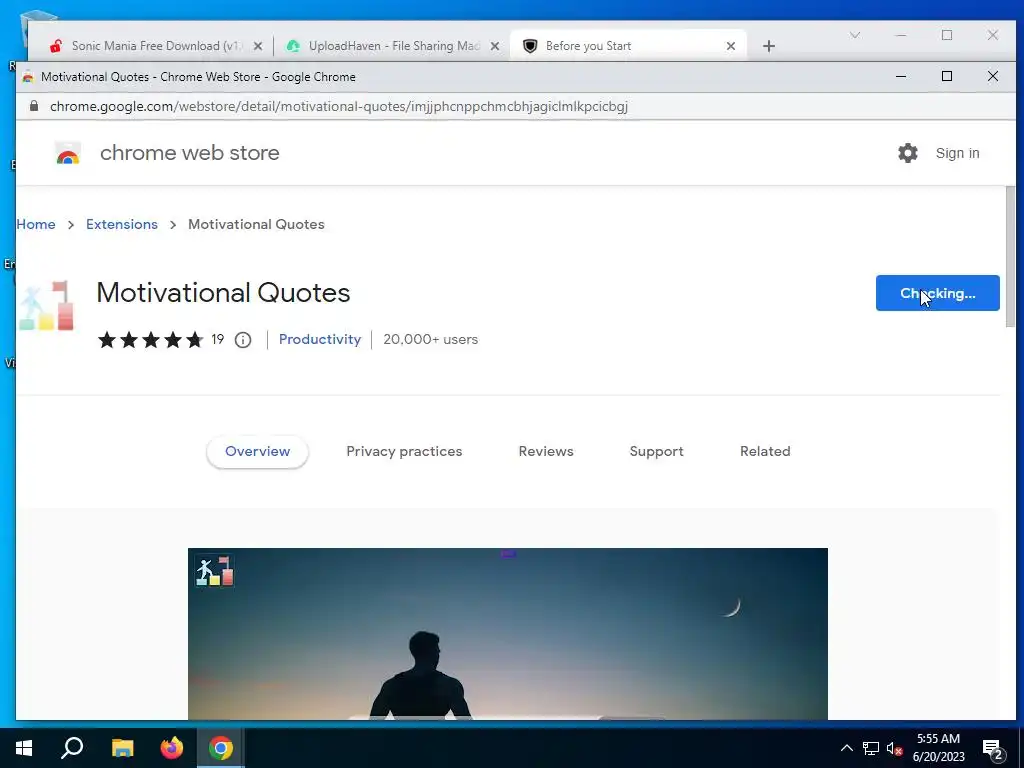The height and width of the screenshot is (768, 1024).
Task: Maximize the Chrome Web Store popup window
Action: (947, 76)
